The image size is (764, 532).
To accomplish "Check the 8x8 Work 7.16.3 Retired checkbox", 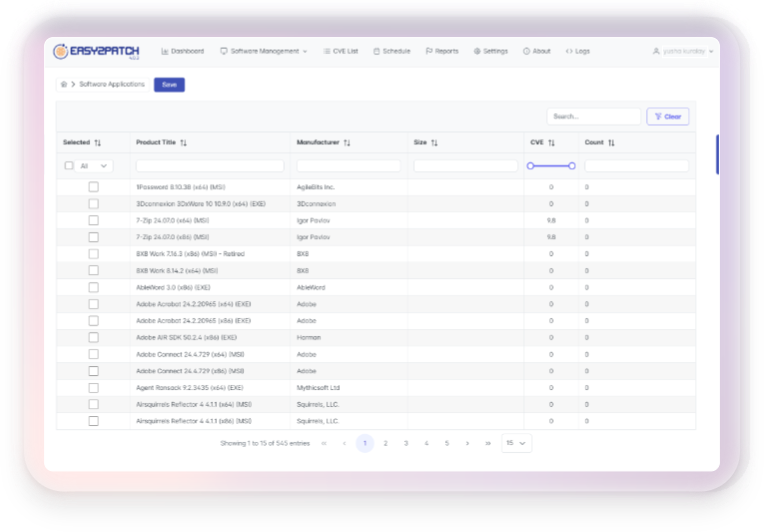I will (94, 254).
